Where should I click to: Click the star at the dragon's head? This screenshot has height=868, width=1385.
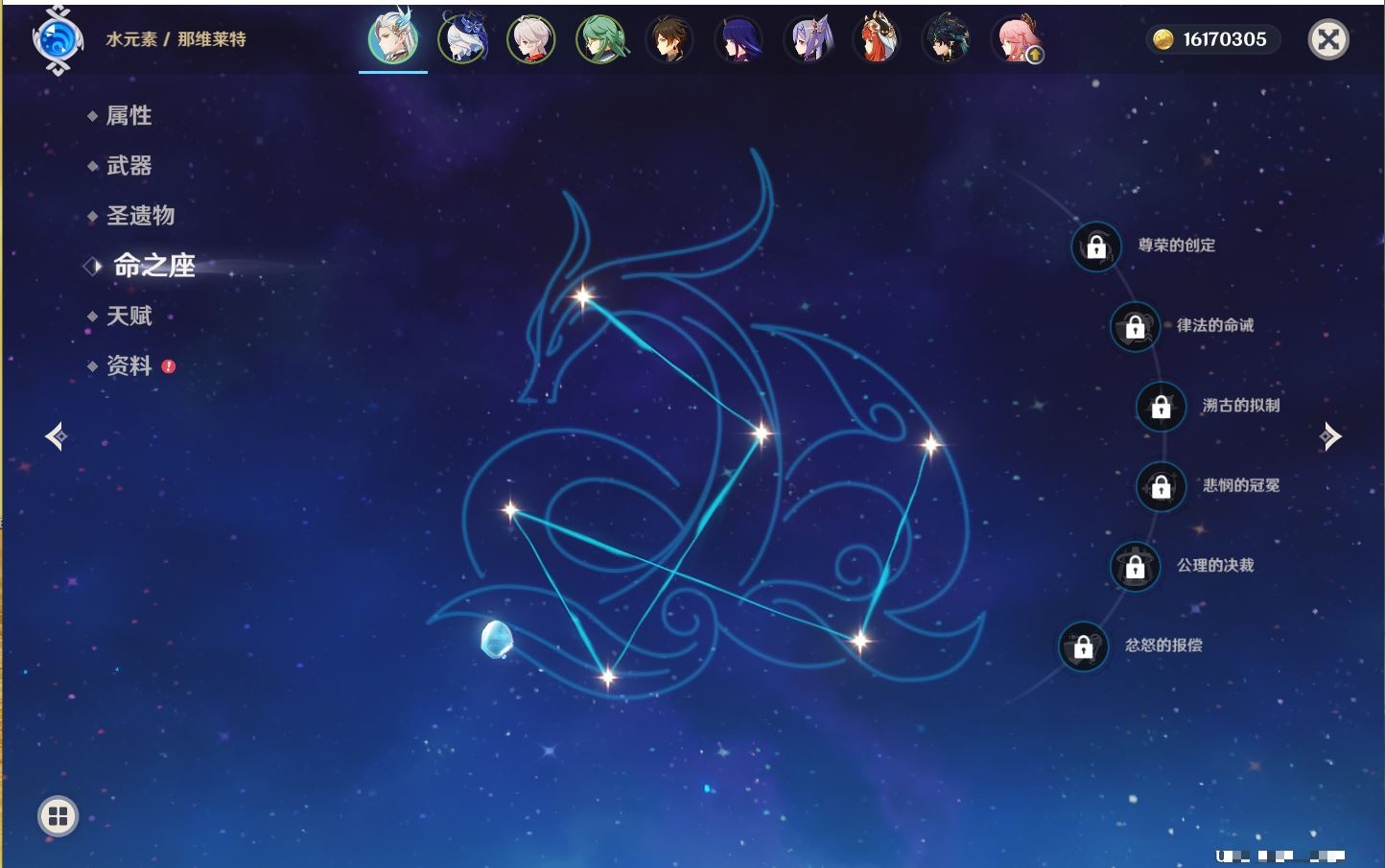(x=582, y=296)
